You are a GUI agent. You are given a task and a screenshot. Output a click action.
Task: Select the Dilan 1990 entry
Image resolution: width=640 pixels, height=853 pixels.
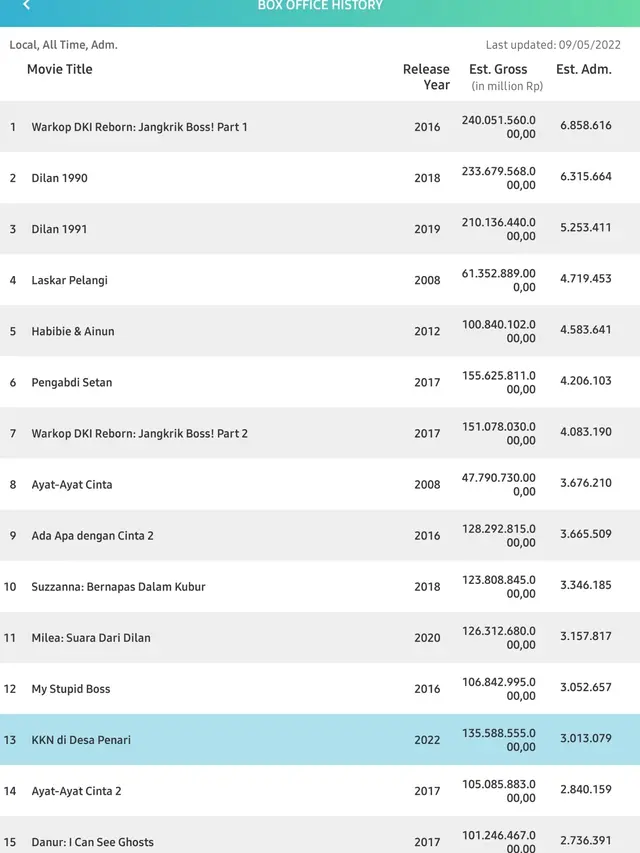pos(320,178)
